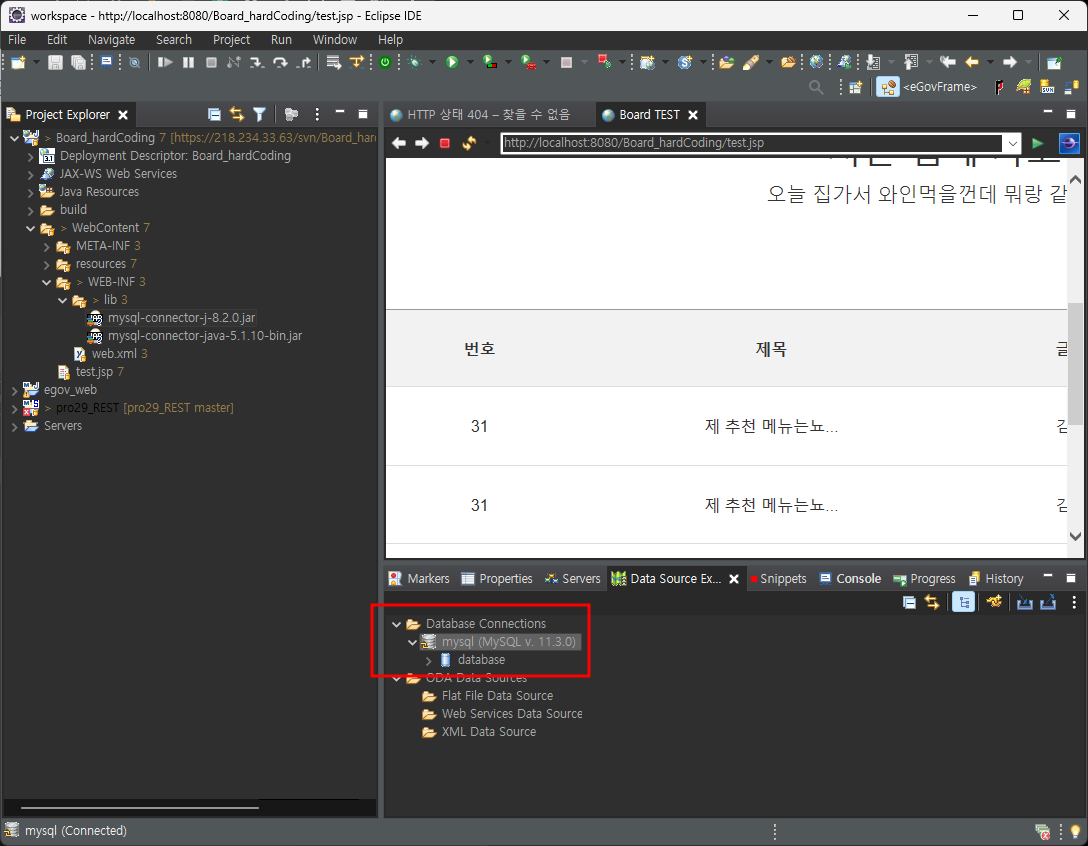Screen dimensions: 1088x846
Task: Click the tip of the day lightbulb
Action: pos(1076,831)
